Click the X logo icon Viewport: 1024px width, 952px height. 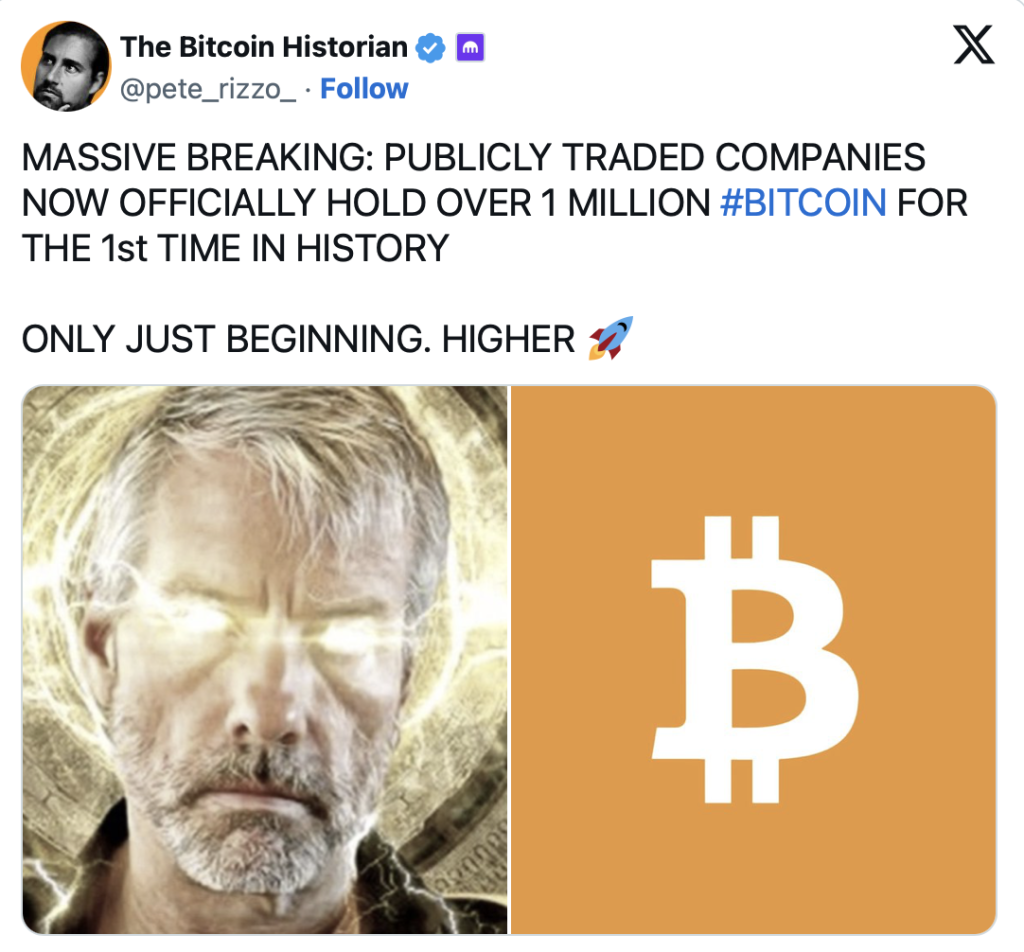coord(974,44)
